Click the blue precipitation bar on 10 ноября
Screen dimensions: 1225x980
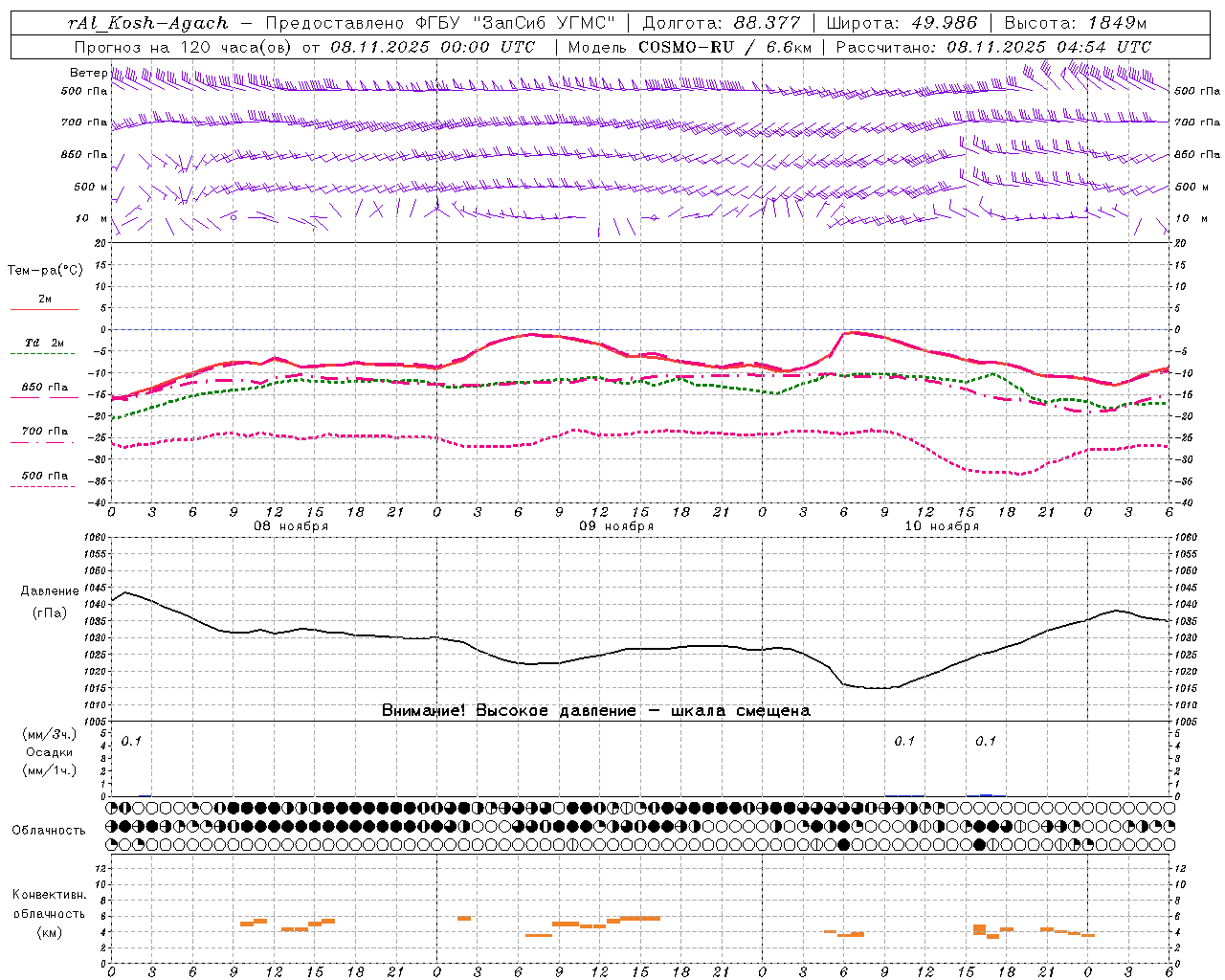click(986, 795)
